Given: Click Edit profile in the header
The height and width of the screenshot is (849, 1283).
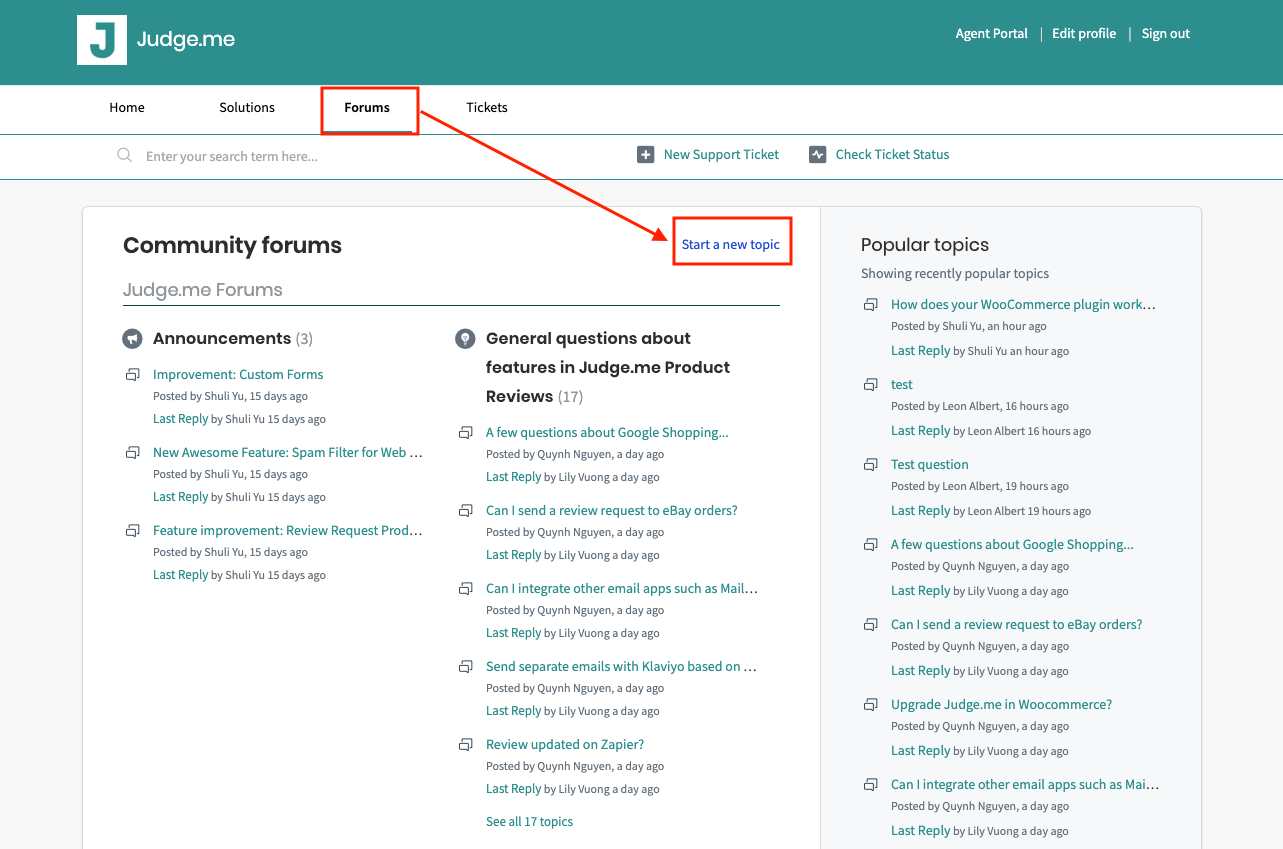Looking at the screenshot, I should click(1084, 34).
